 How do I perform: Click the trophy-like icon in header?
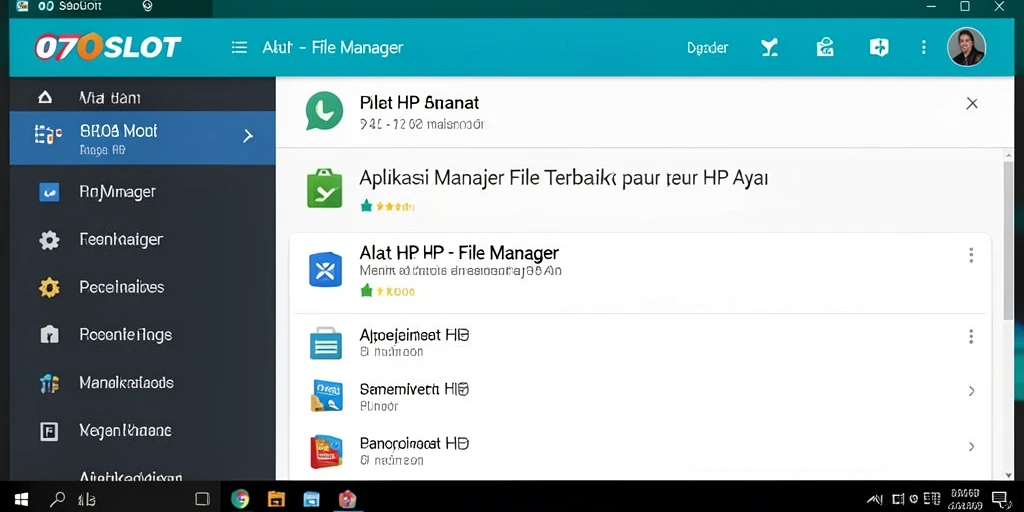pyautogui.click(x=770, y=47)
